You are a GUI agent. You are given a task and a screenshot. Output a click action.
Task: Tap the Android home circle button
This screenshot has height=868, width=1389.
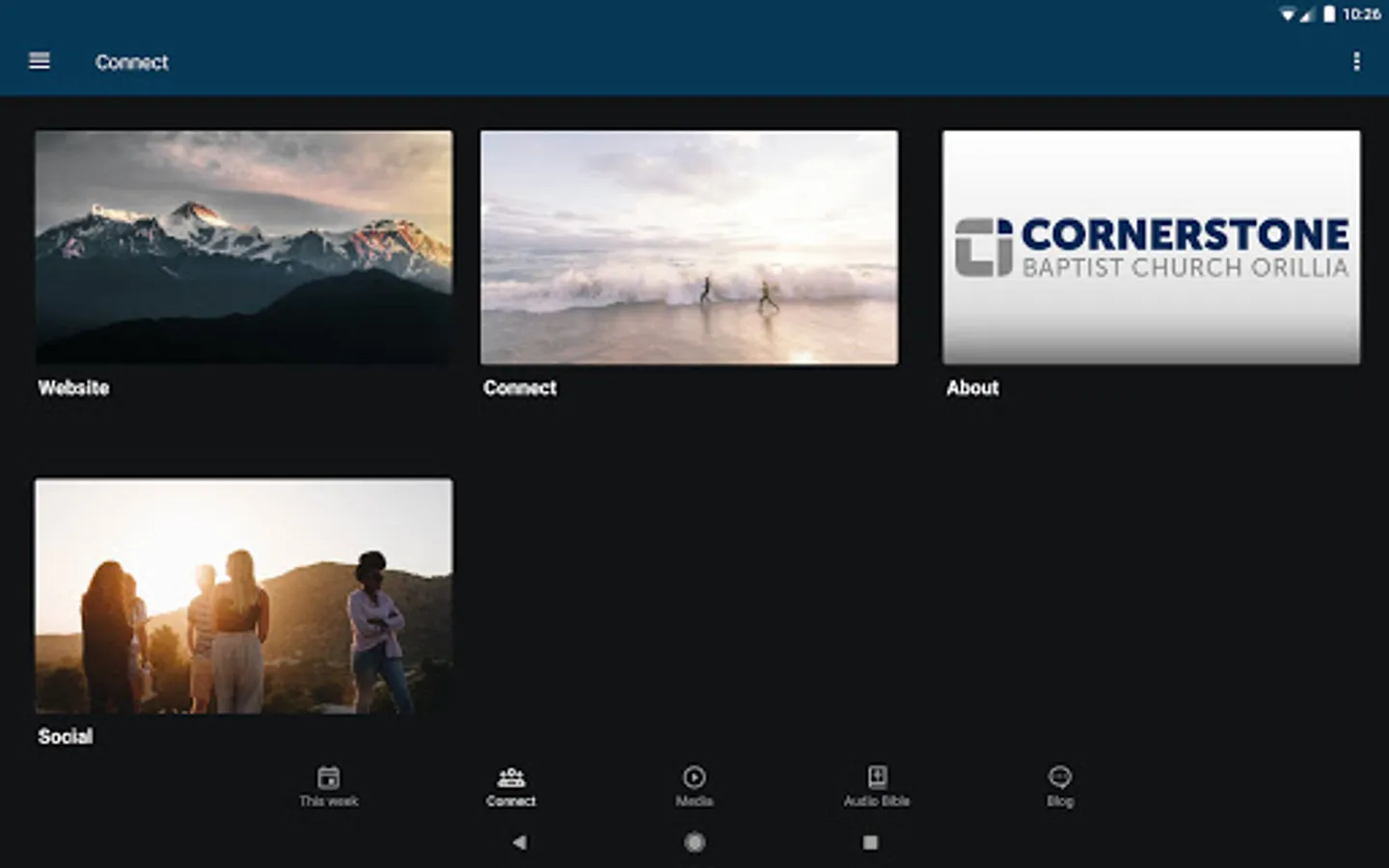point(694,842)
